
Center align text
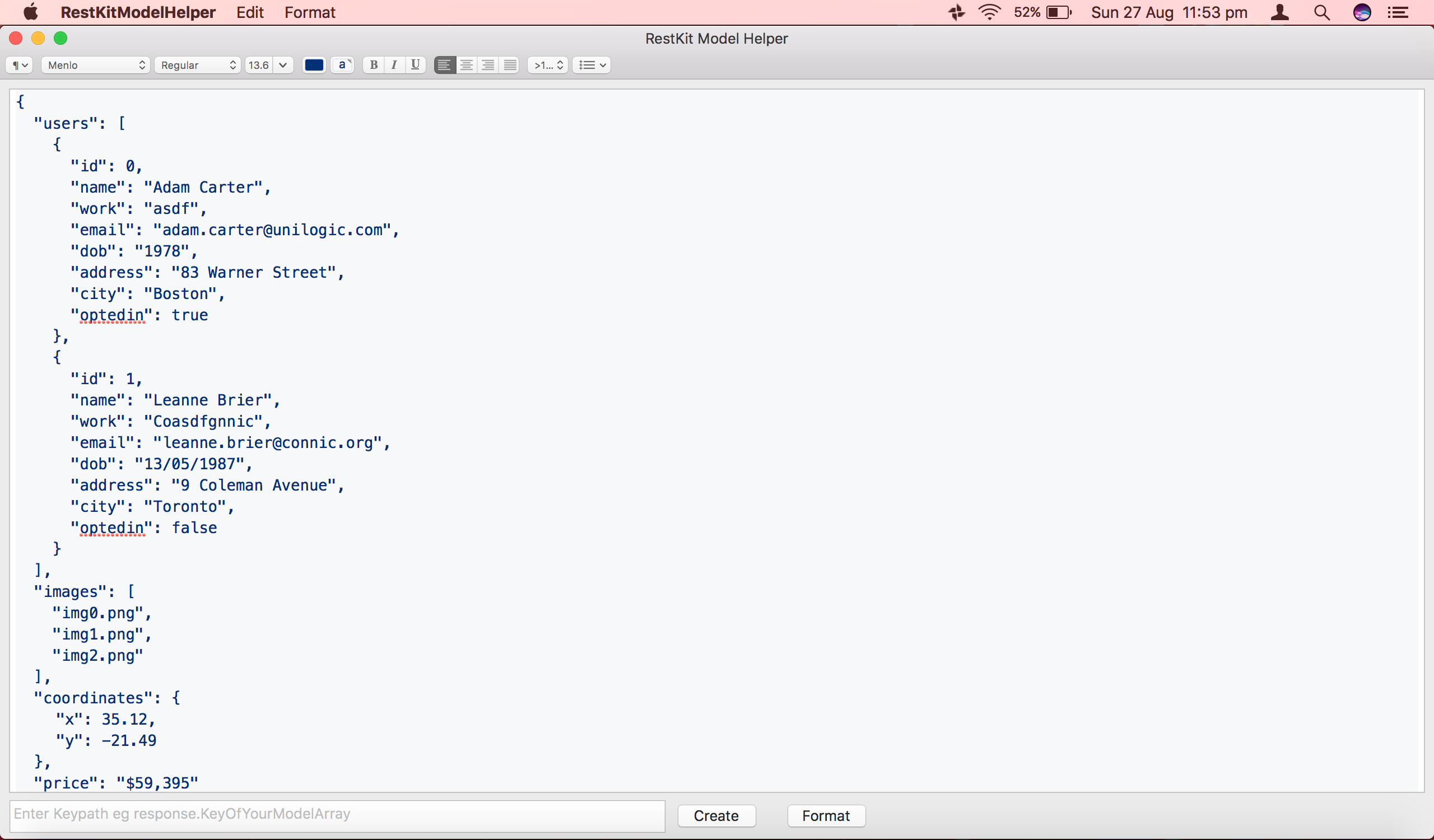466,66
